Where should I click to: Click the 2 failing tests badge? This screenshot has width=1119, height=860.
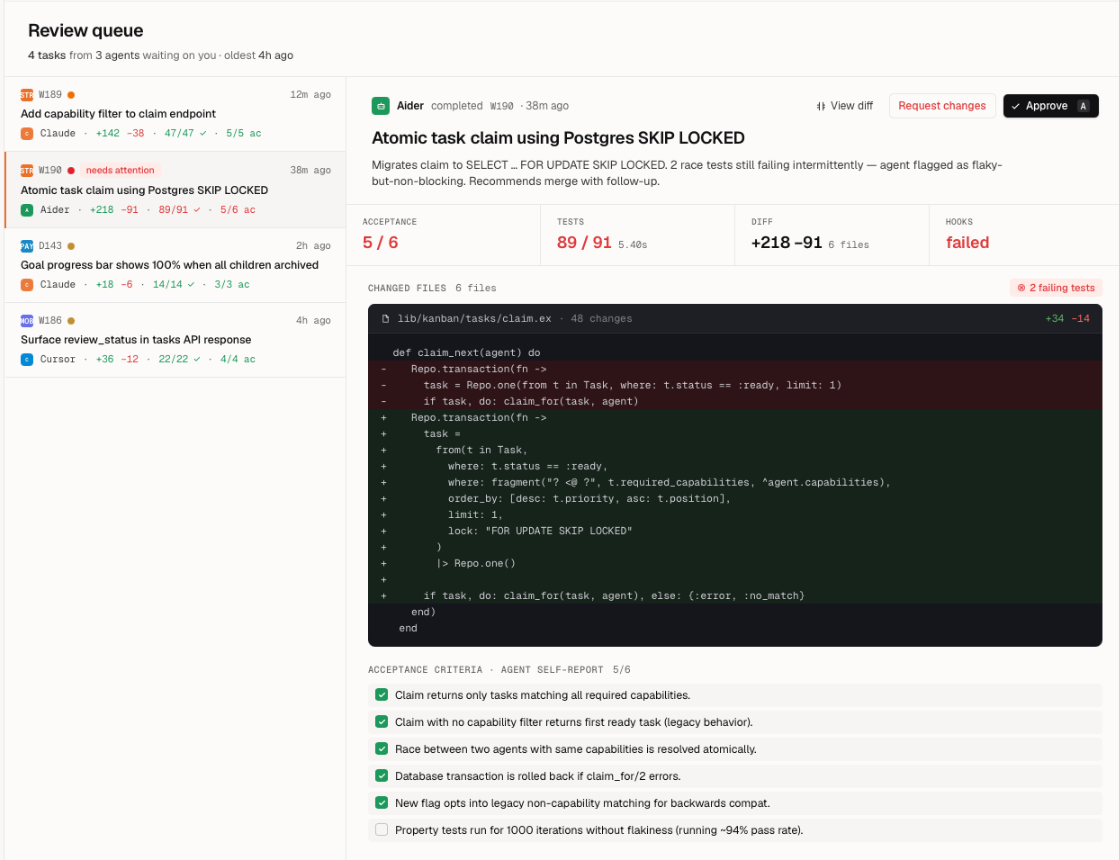[1056, 288]
